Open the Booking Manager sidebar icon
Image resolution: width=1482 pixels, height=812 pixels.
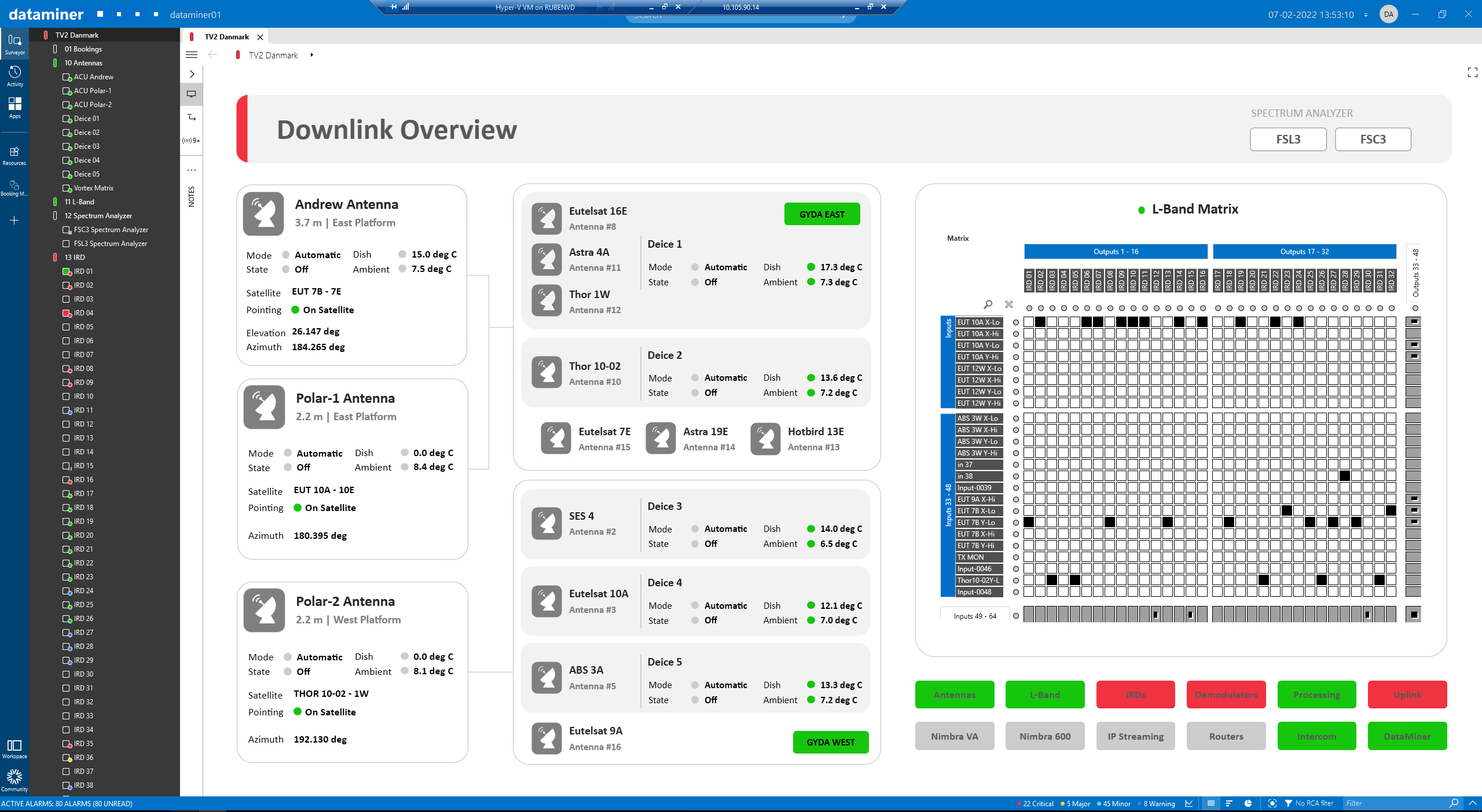[14, 188]
